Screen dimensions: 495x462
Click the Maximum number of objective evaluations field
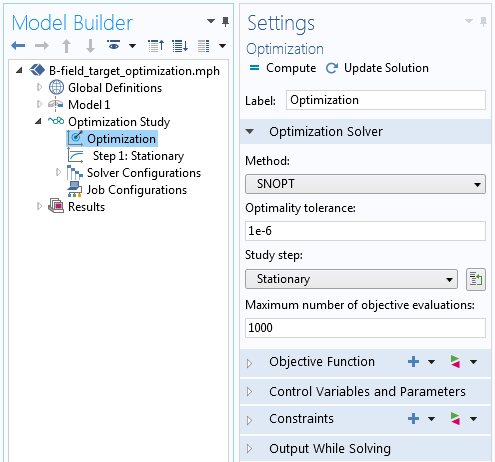(x=365, y=328)
